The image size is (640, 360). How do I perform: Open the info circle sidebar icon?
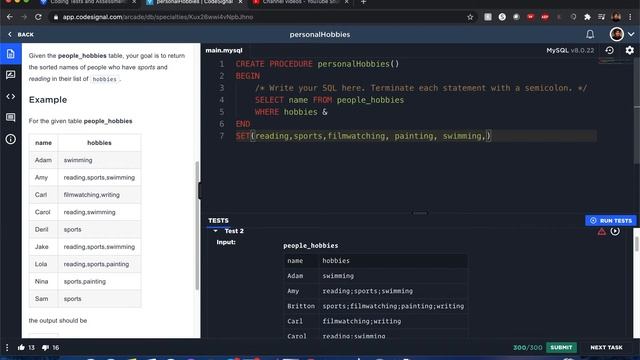pos(11,139)
